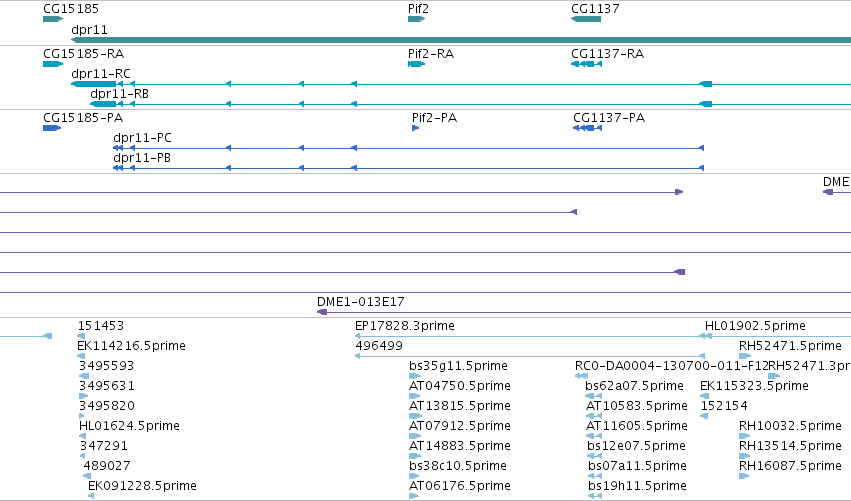Select the Pif2 gene arrow

tap(416, 19)
